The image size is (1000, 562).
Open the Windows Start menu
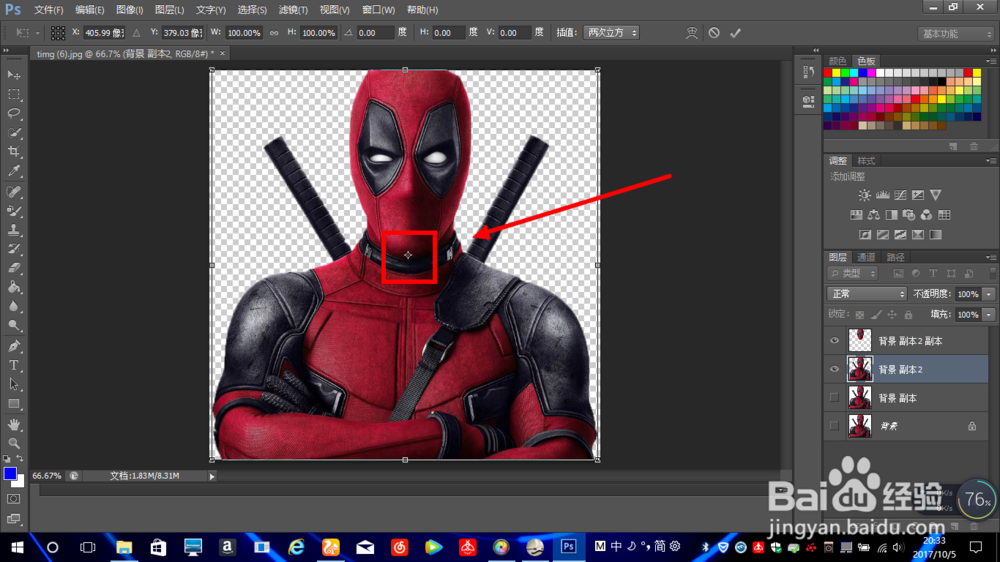point(17,547)
